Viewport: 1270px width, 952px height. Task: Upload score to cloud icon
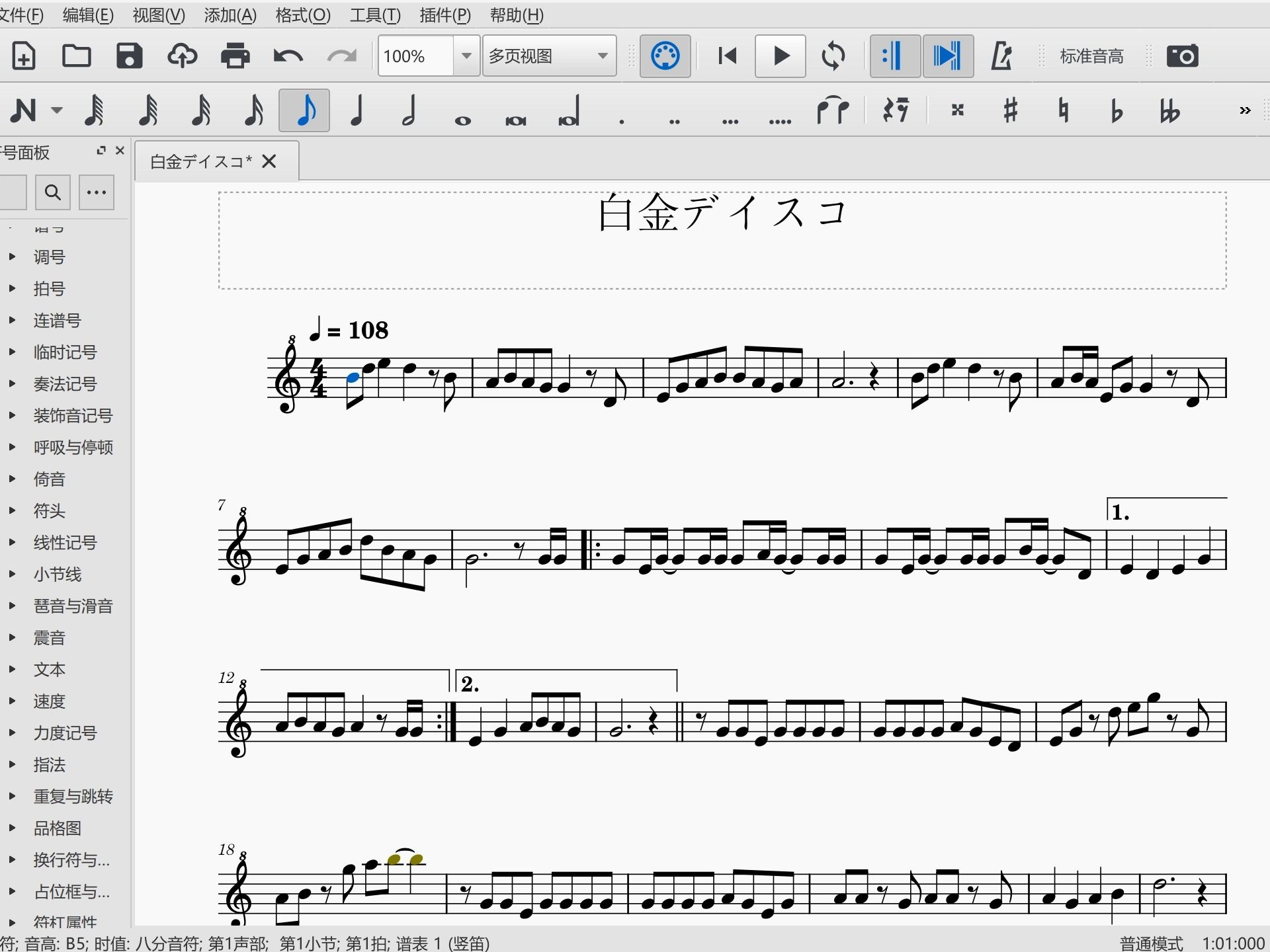[x=182, y=56]
